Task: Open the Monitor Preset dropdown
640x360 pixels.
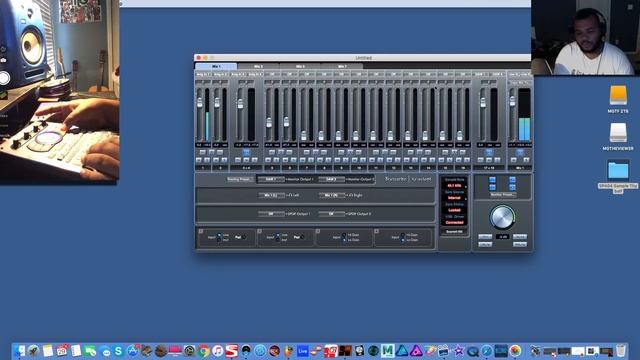Action: click(x=502, y=195)
